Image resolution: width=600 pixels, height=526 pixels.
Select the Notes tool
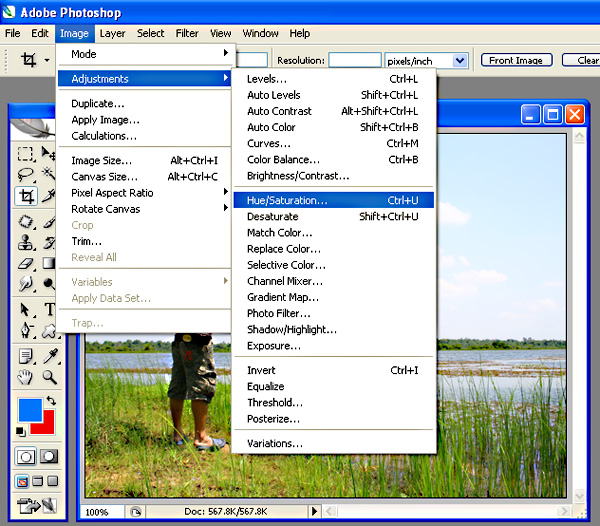click(26, 357)
